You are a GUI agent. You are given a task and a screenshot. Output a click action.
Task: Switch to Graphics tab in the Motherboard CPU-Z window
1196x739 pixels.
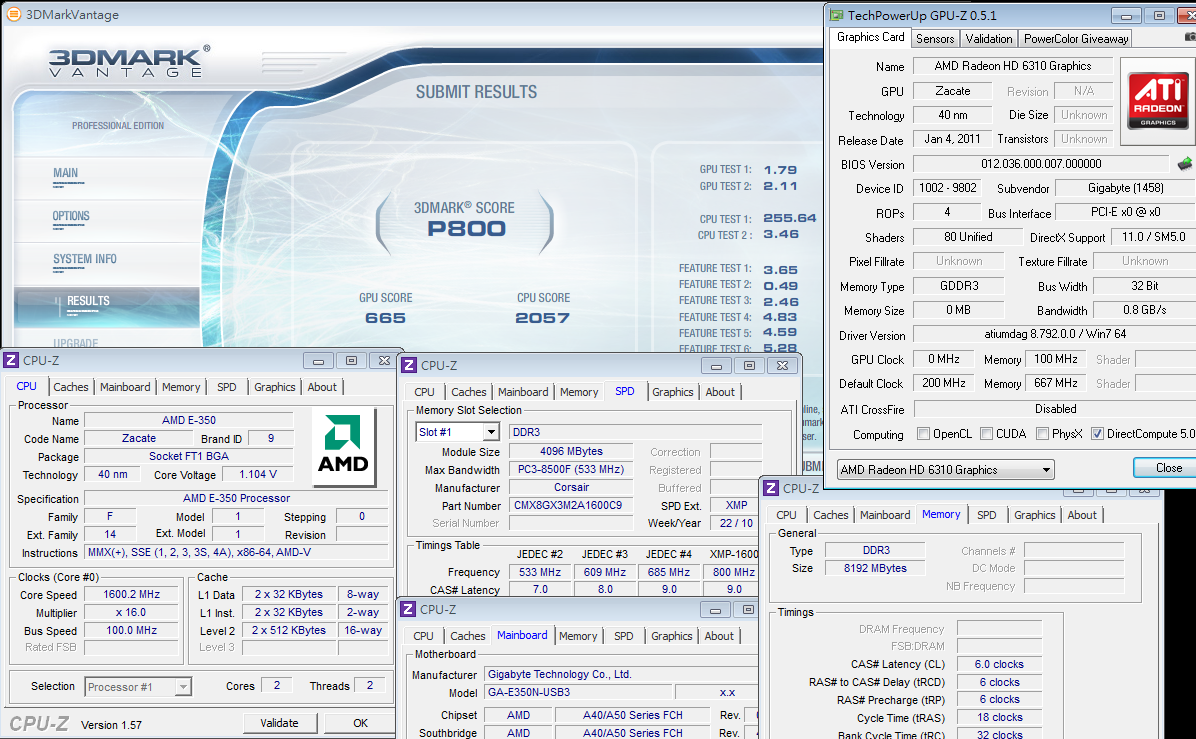point(672,636)
